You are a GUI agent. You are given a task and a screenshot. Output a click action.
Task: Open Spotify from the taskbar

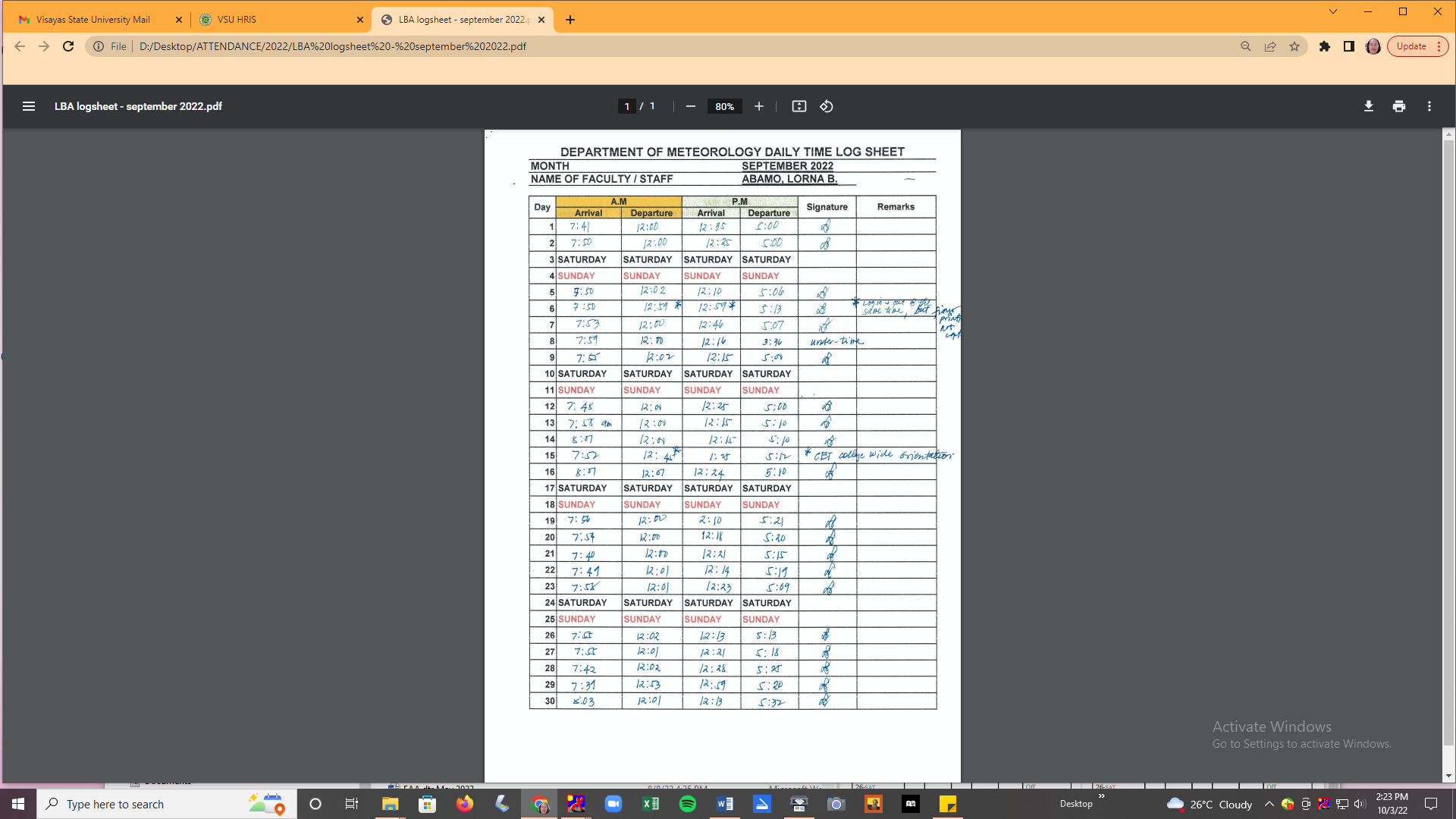pyautogui.click(x=687, y=804)
